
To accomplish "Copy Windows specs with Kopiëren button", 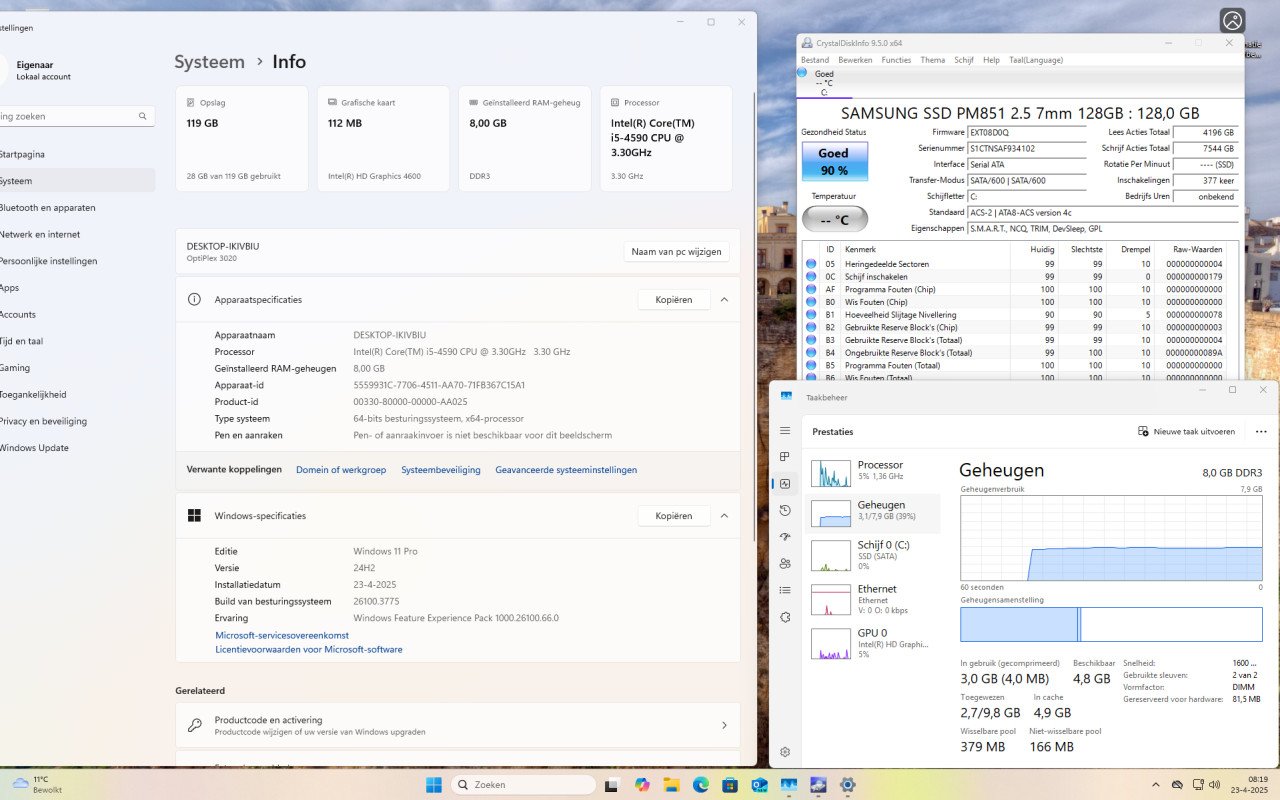I will coord(674,516).
